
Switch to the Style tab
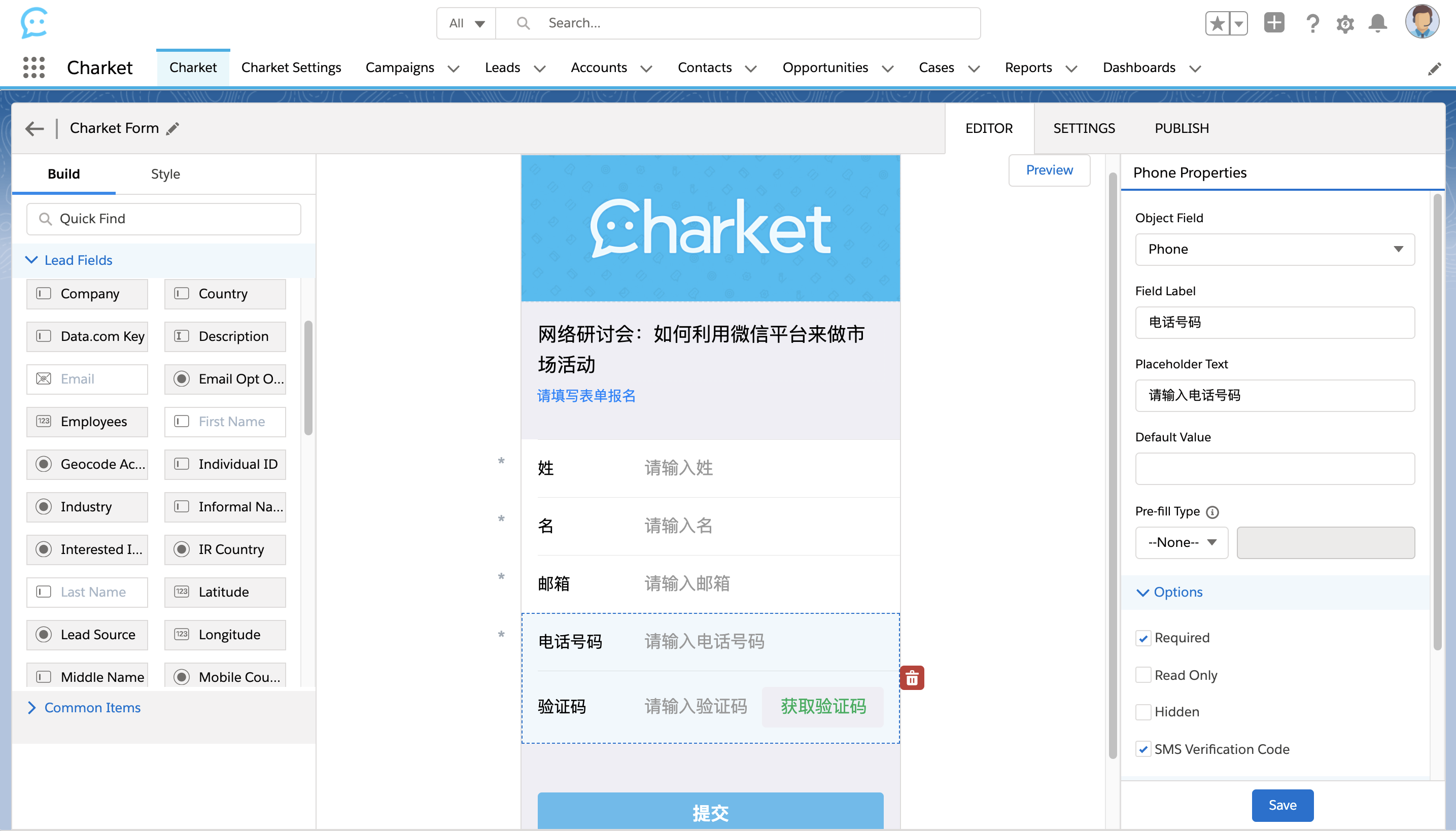pos(165,174)
